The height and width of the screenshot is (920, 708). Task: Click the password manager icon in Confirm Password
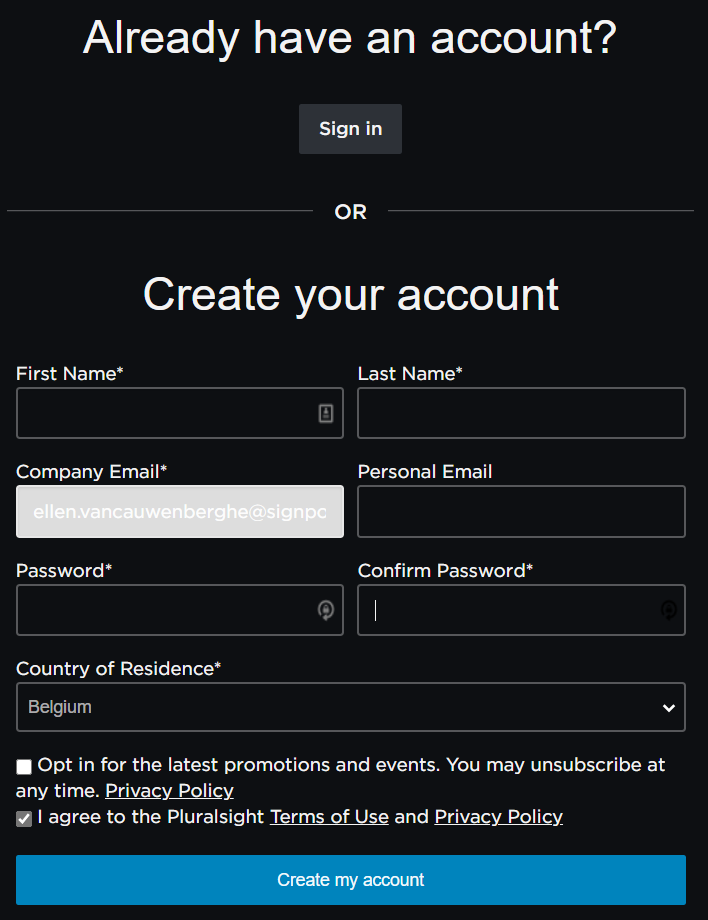(669, 610)
